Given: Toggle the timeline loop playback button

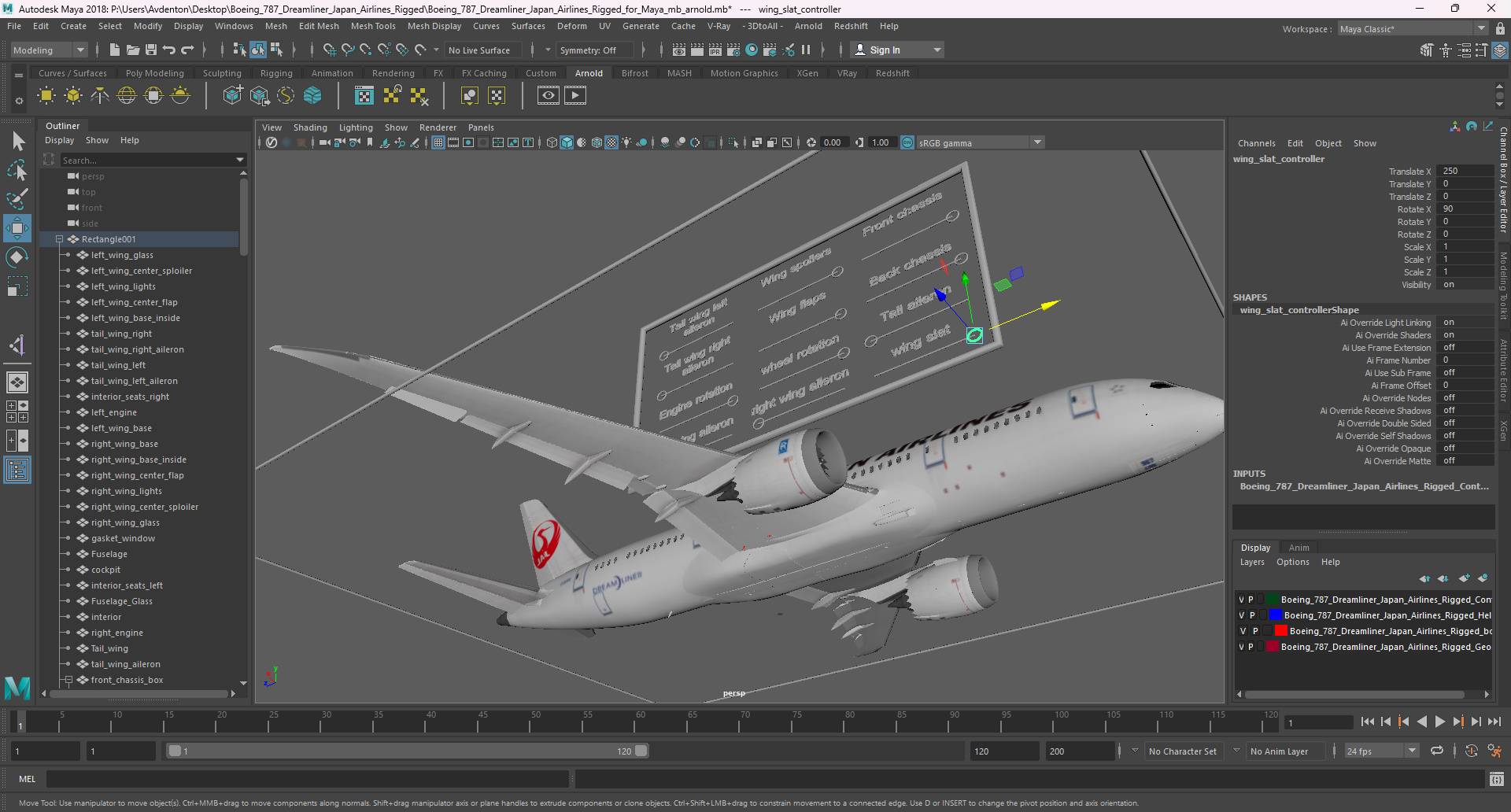Looking at the screenshot, I should (x=1437, y=751).
